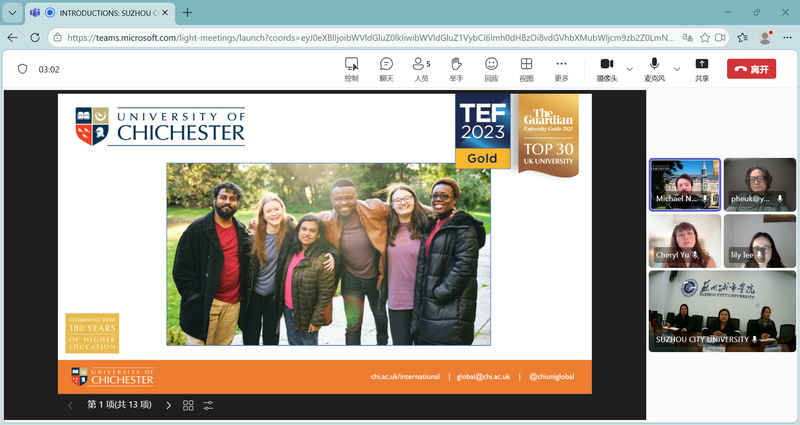This screenshot has width=800, height=425.
Task: Raise your hand (举手)
Action: click(x=456, y=69)
